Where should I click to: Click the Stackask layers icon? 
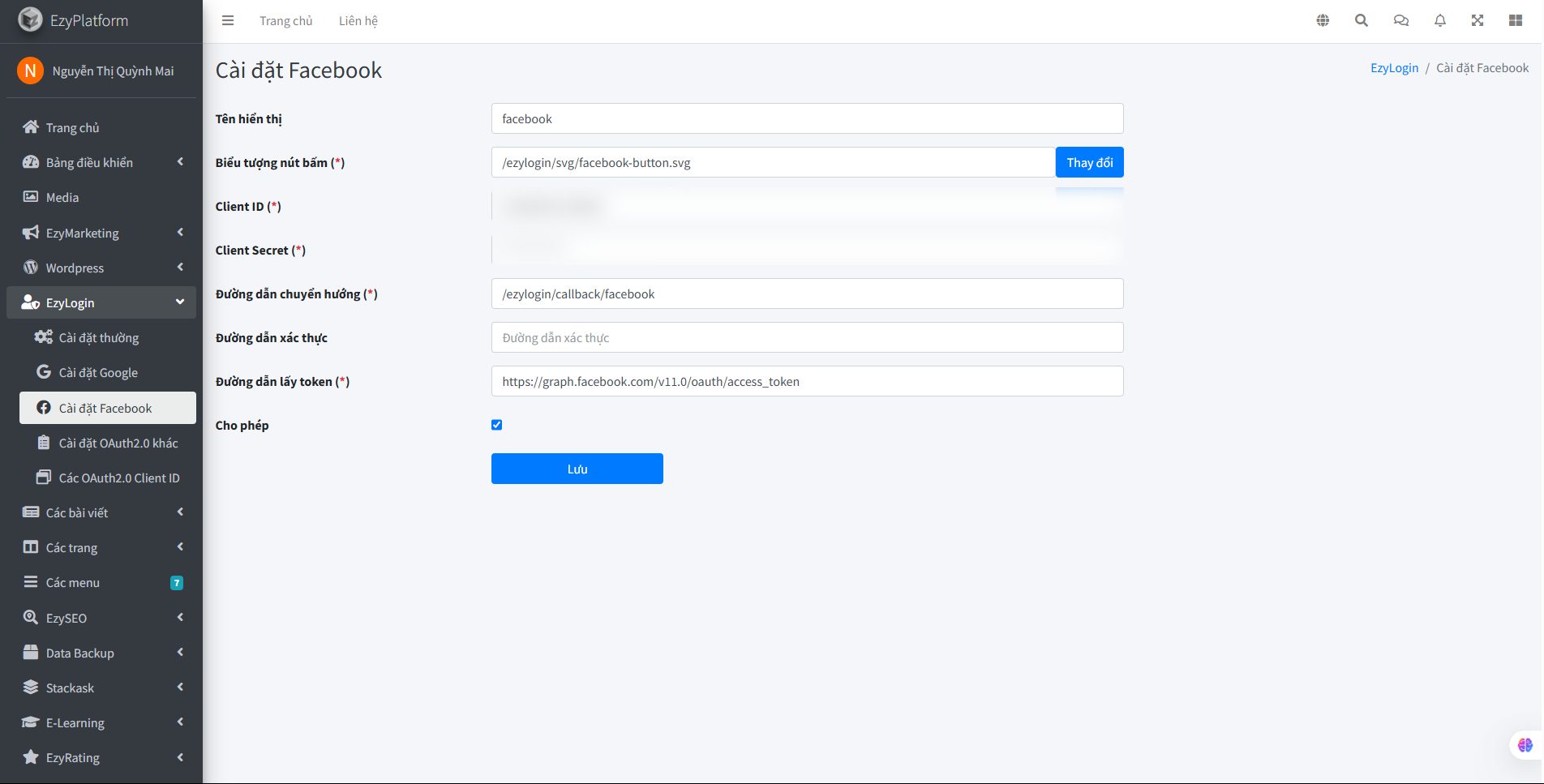(x=31, y=687)
